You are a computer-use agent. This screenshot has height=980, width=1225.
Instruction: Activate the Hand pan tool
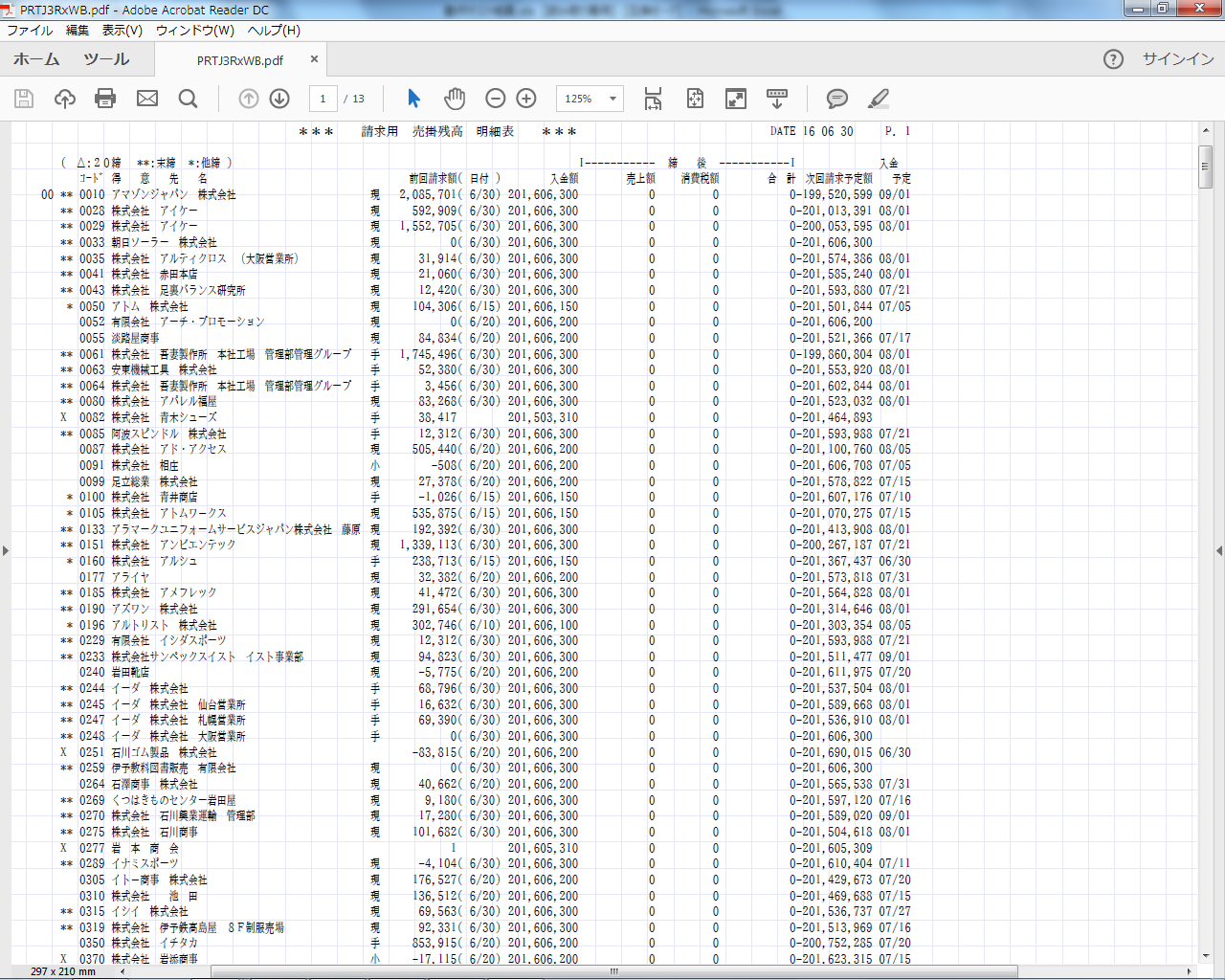click(x=455, y=99)
